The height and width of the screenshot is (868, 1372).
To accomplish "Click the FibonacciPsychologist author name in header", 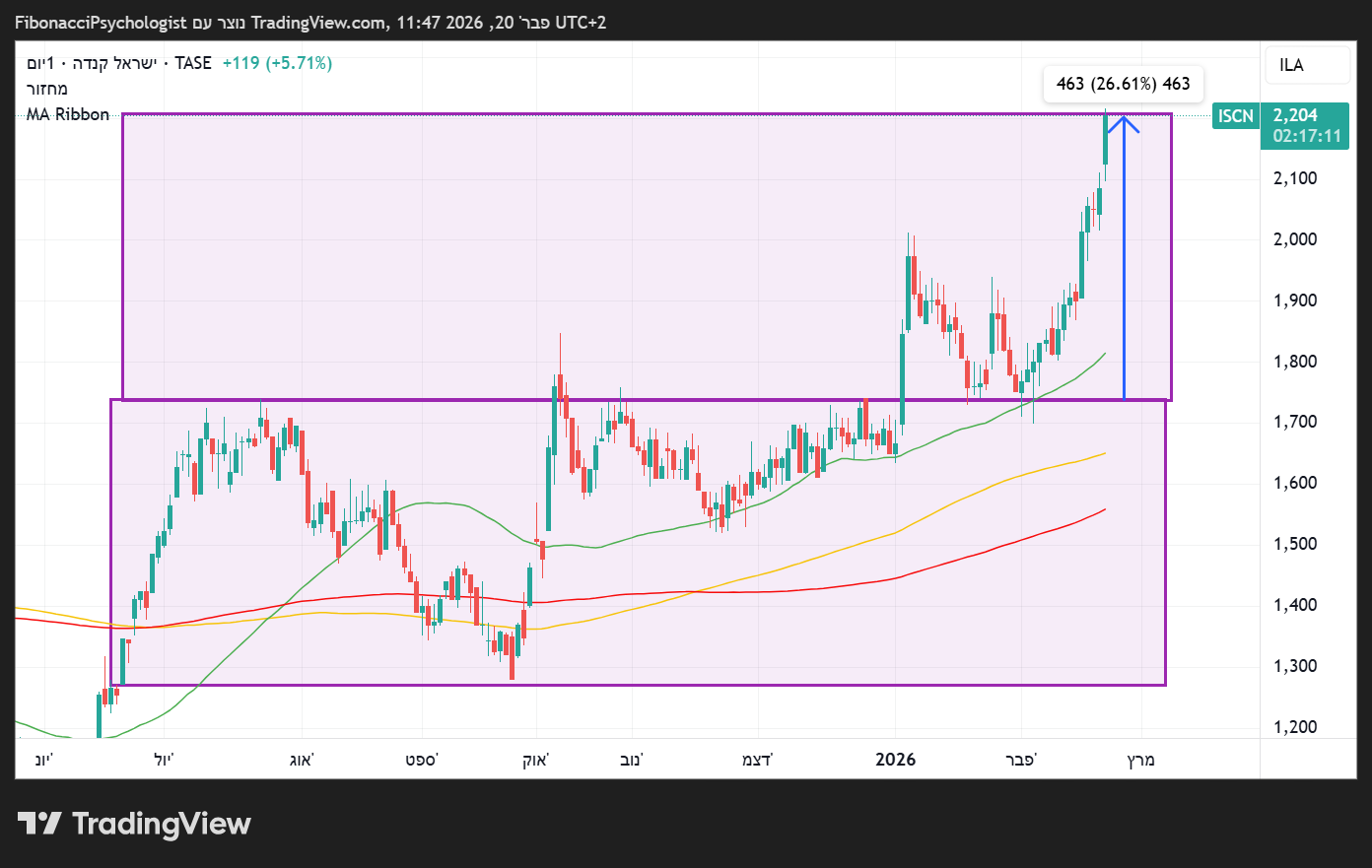I will coord(101,23).
